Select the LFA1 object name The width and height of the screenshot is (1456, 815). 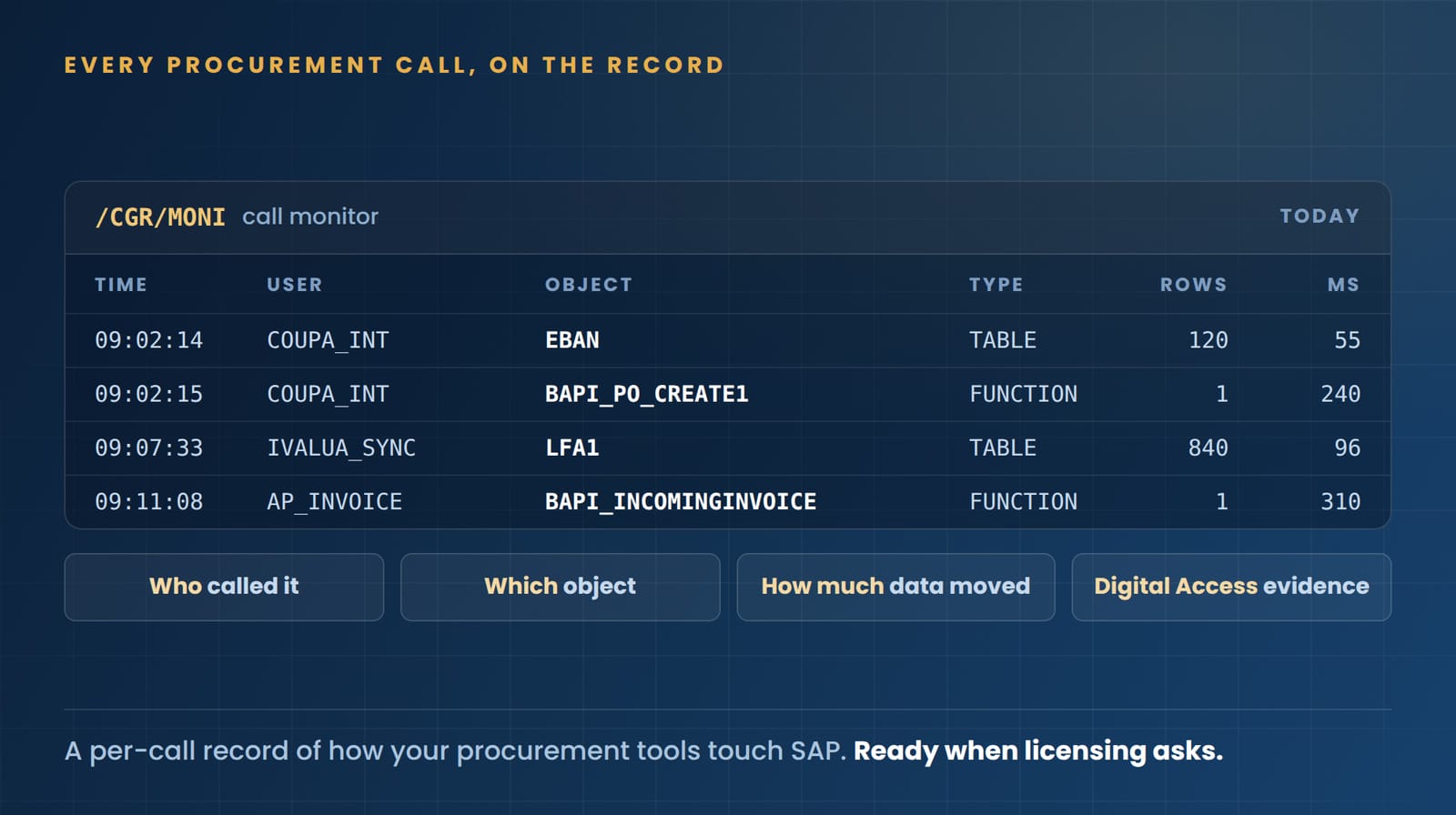click(572, 448)
